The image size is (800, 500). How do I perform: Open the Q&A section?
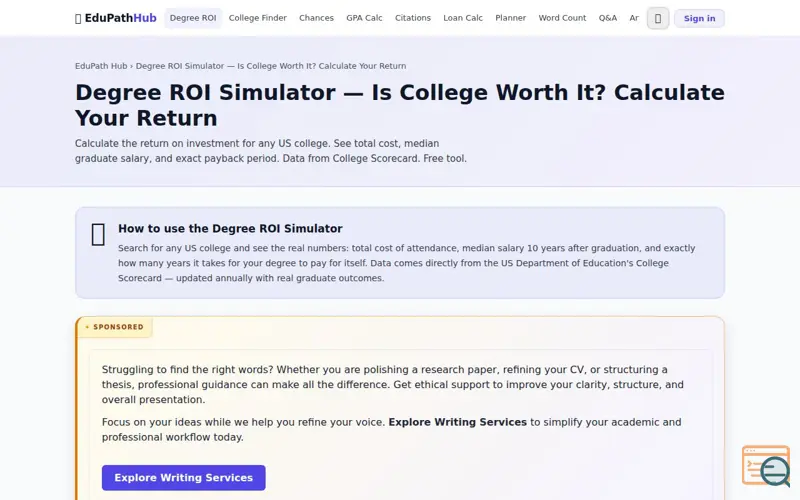click(x=608, y=18)
